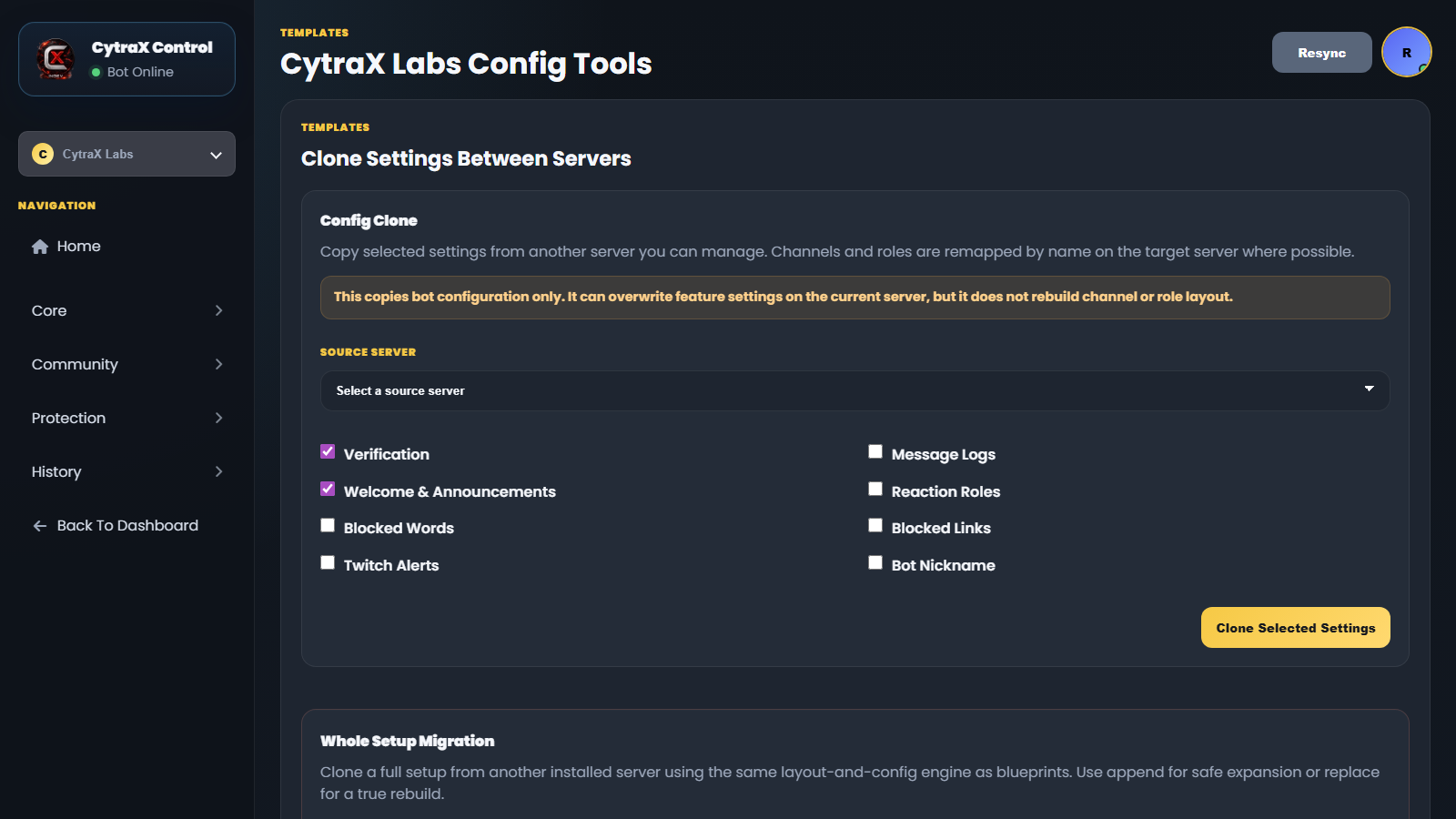Expand the Core section chevron
This screenshot has width=1456, height=819.
(x=218, y=311)
